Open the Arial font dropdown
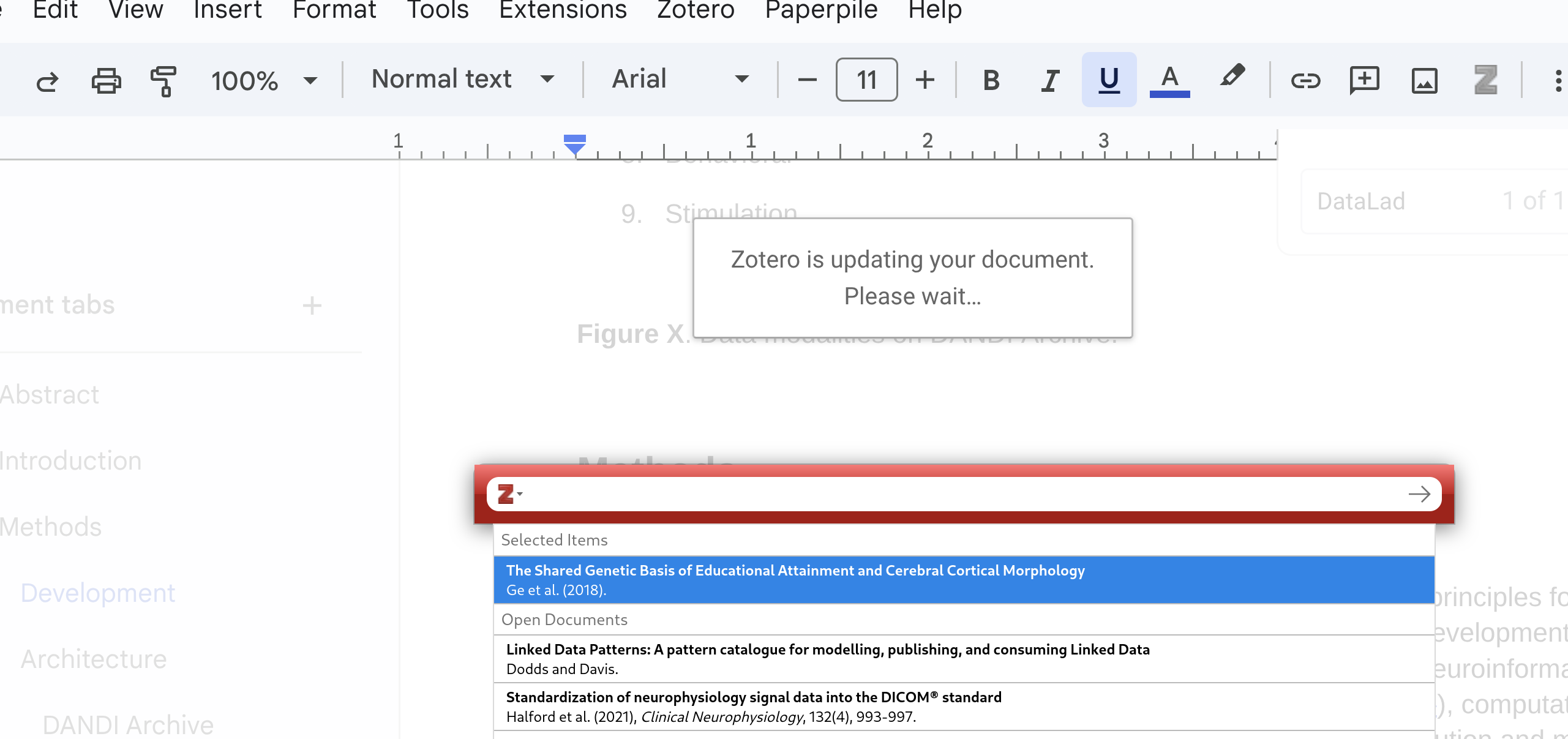Viewport: 1568px width, 739px height. (680, 79)
